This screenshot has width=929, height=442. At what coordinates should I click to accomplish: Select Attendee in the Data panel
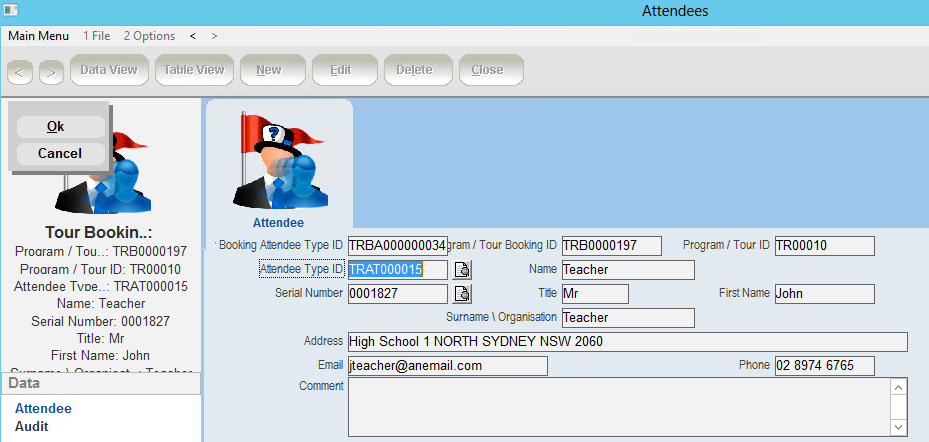coord(43,408)
